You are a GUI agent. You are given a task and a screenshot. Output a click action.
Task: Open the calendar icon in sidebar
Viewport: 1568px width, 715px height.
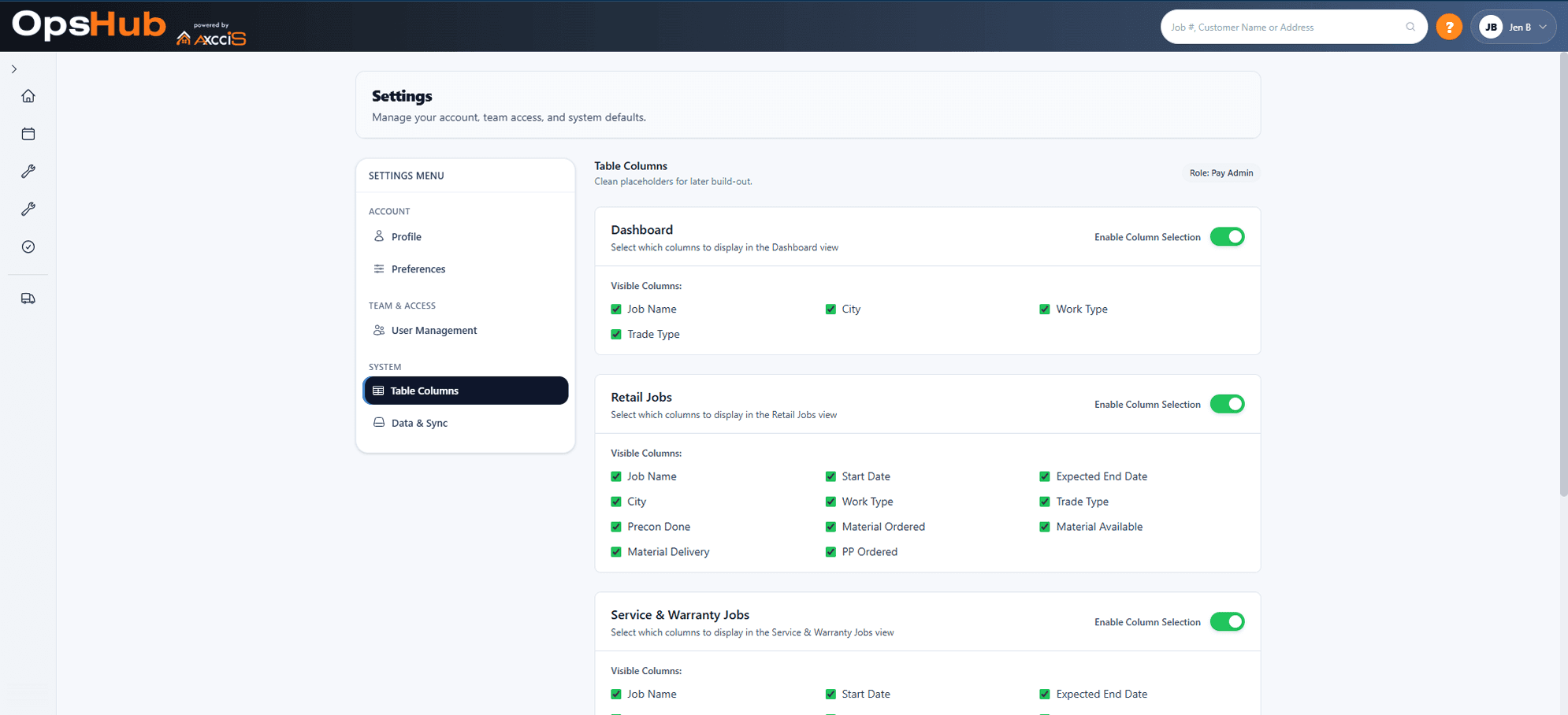(x=28, y=134)
